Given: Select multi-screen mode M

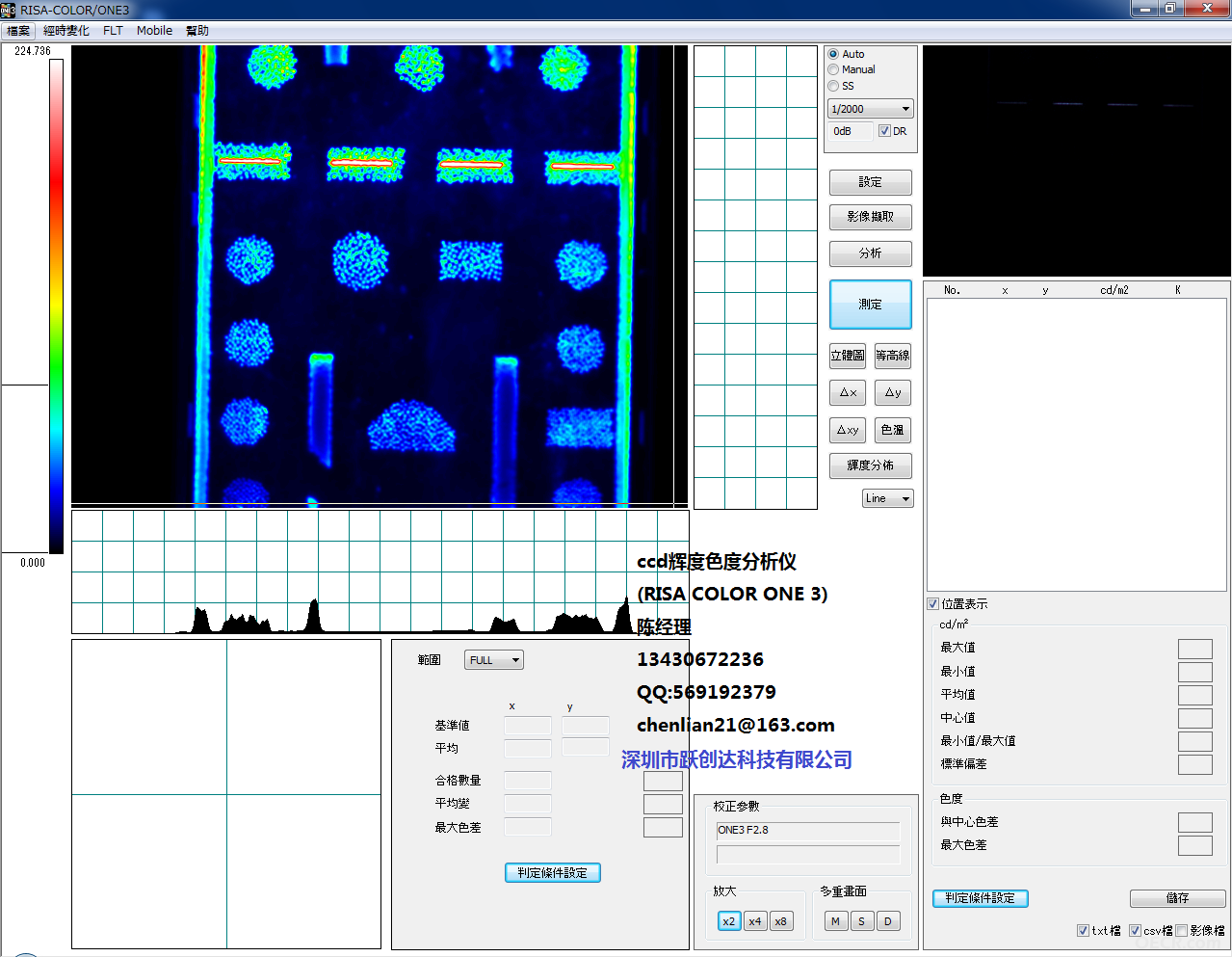Looking at the screenshot, I should click(x=835, y=921).
